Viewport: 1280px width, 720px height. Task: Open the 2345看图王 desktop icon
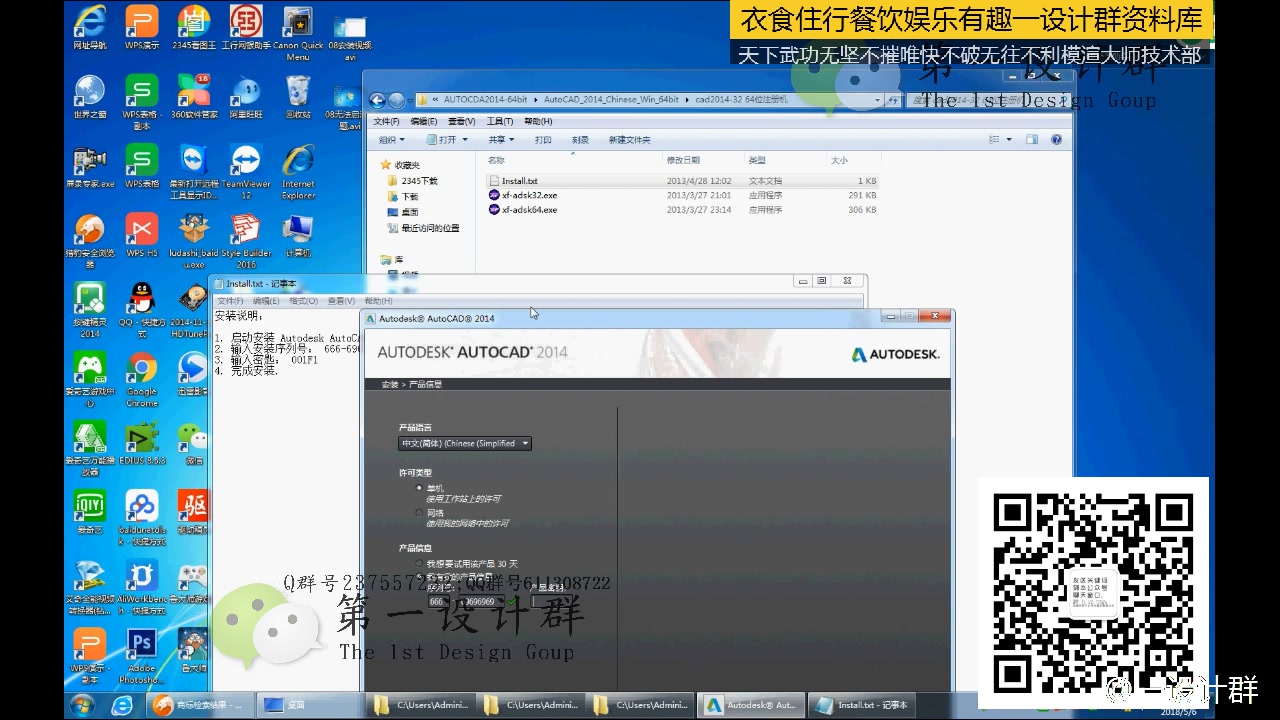(x=194, y=27)
